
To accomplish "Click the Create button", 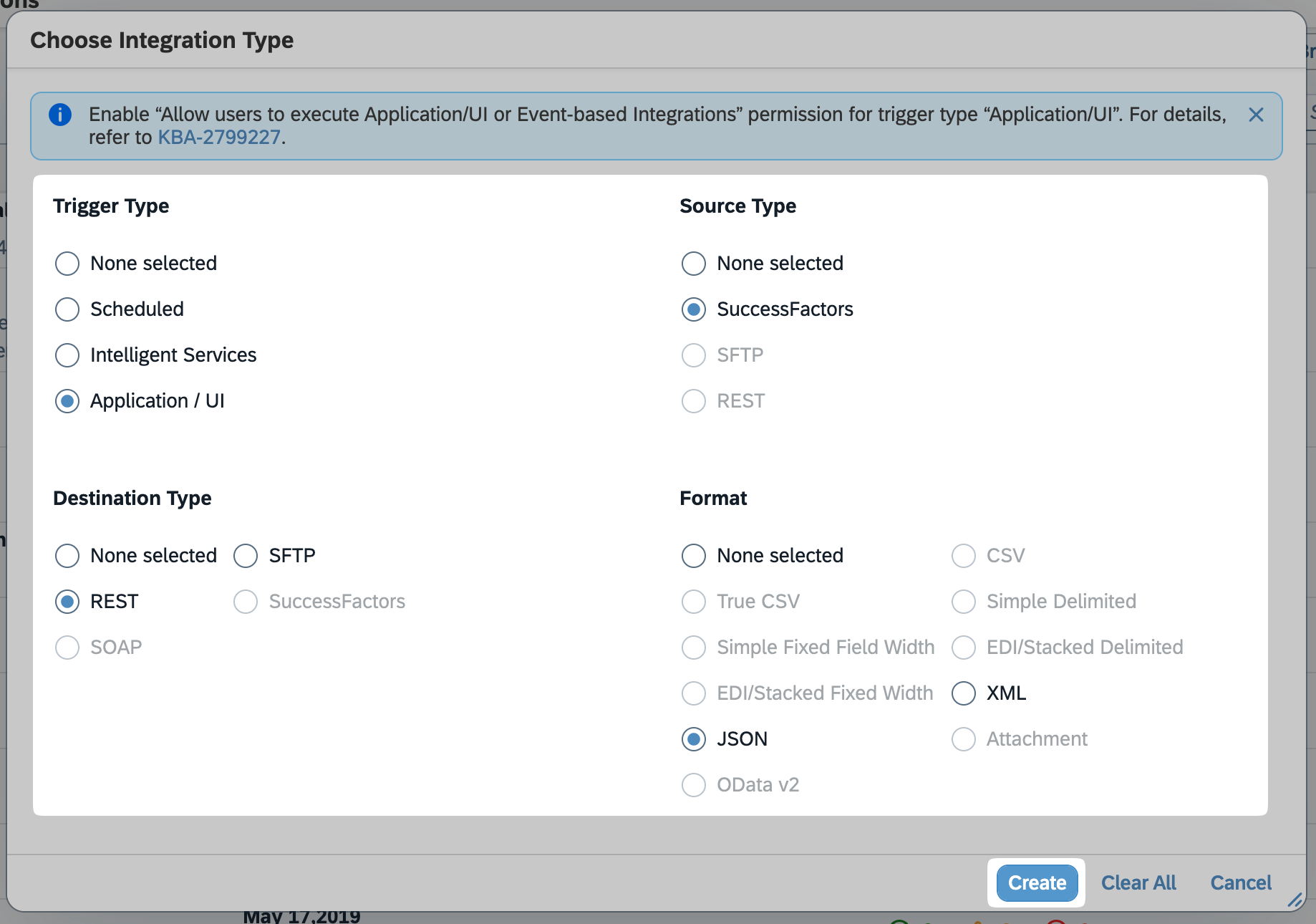I will [x=1037, y=882].
